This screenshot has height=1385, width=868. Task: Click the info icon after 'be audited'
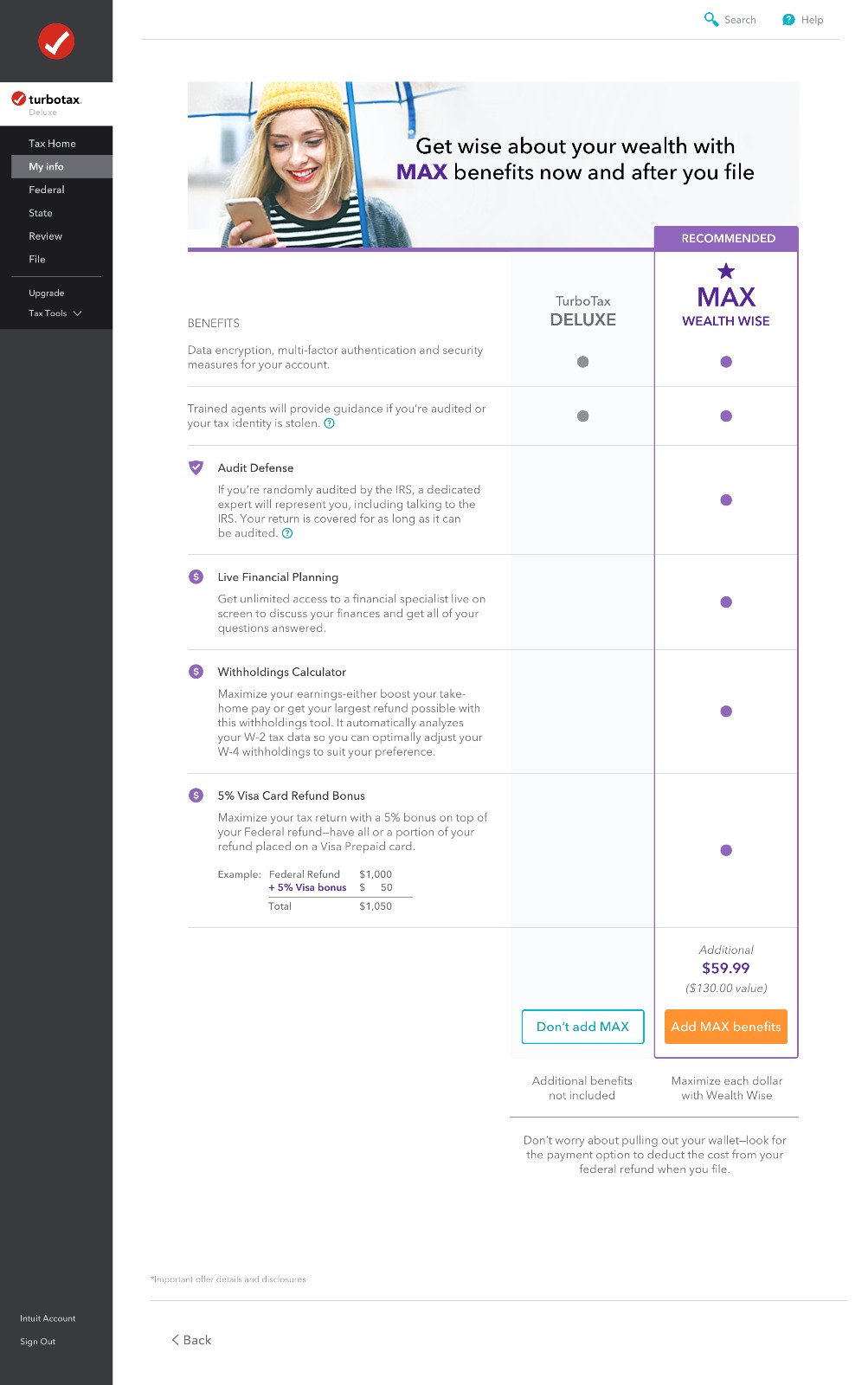coord(287,533)
